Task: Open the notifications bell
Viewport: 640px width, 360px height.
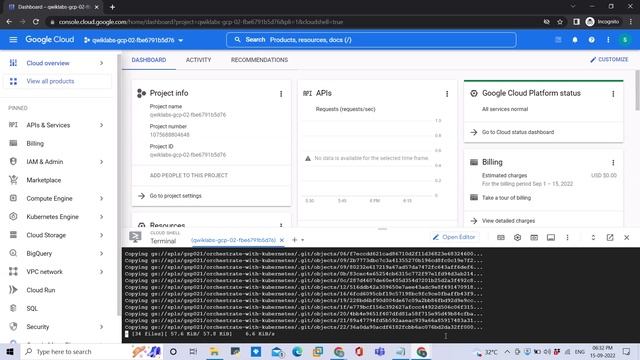Action: [575, 40]
